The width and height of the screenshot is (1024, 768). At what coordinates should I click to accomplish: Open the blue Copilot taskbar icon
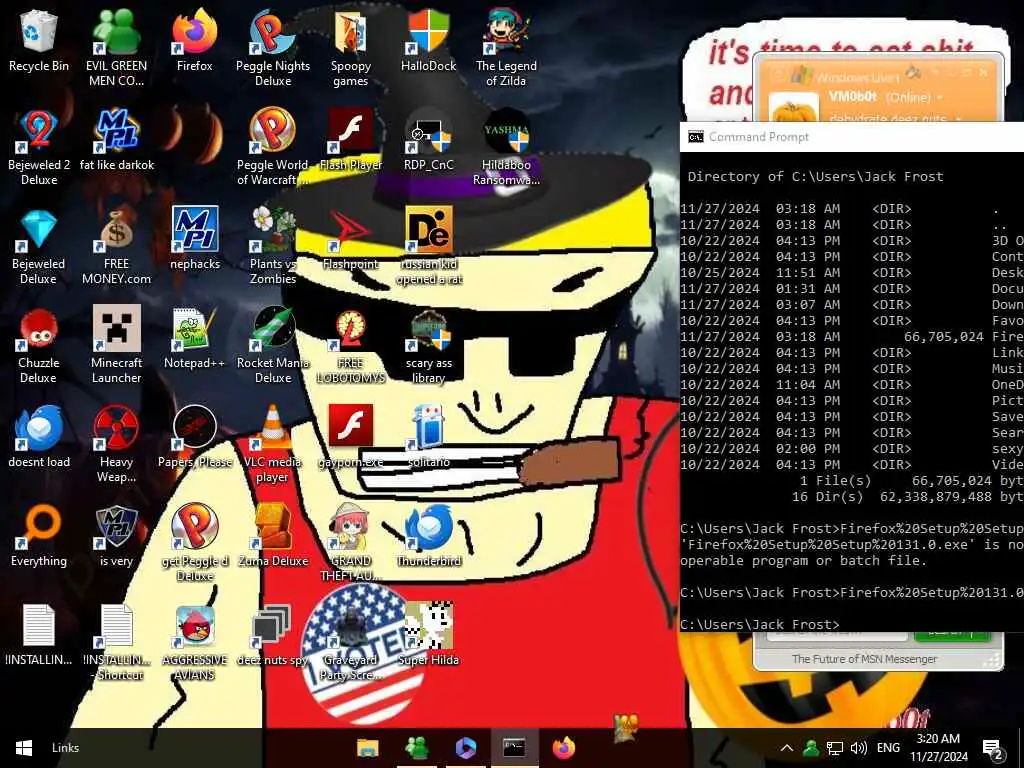[x=466, y=748]
